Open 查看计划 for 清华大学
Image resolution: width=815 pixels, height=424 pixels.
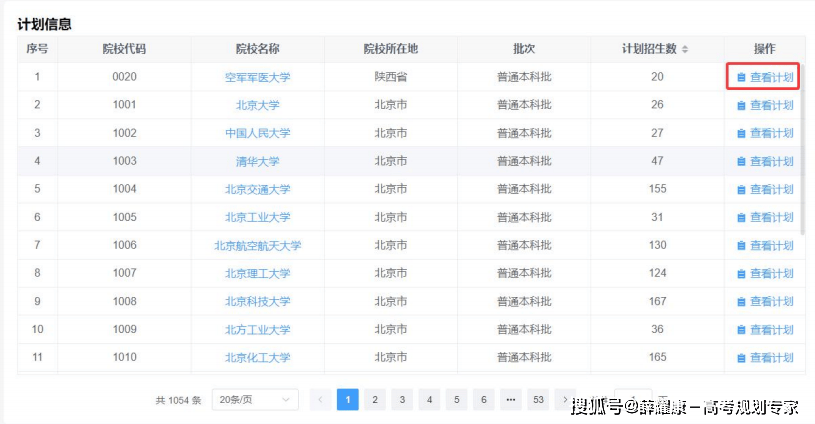coord(765,162)
